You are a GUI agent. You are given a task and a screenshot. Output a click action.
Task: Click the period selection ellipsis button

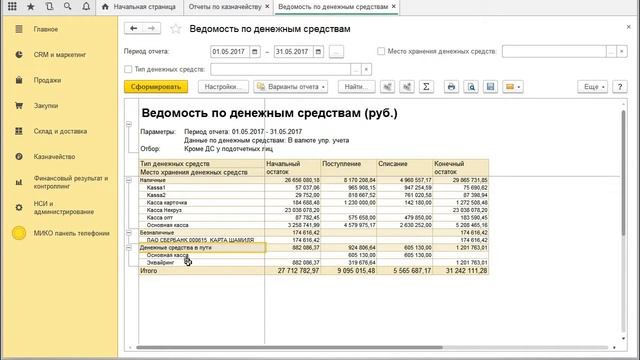[x=336, y=52]
